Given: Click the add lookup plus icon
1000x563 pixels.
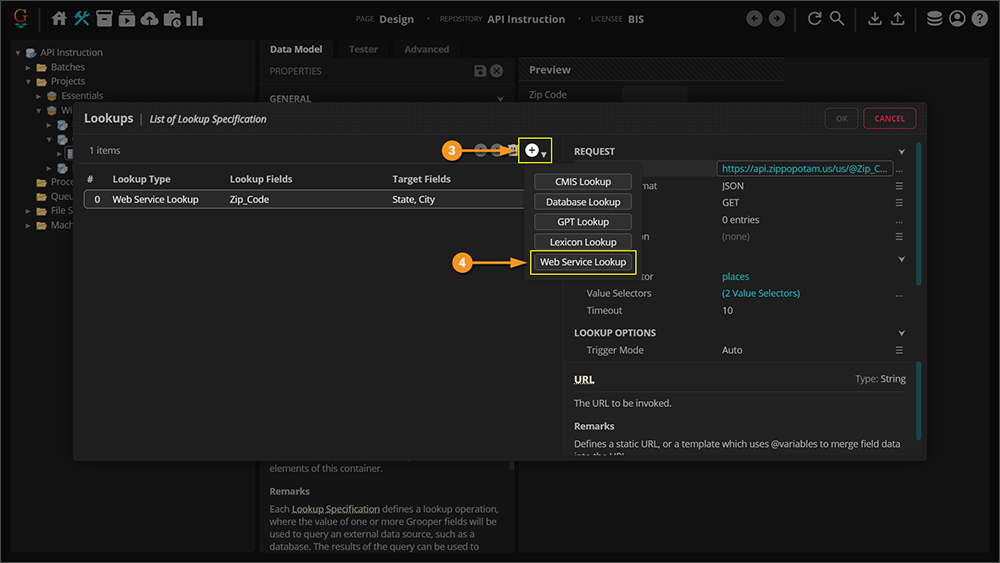Looking at the screenshot, I should point(532,151).
